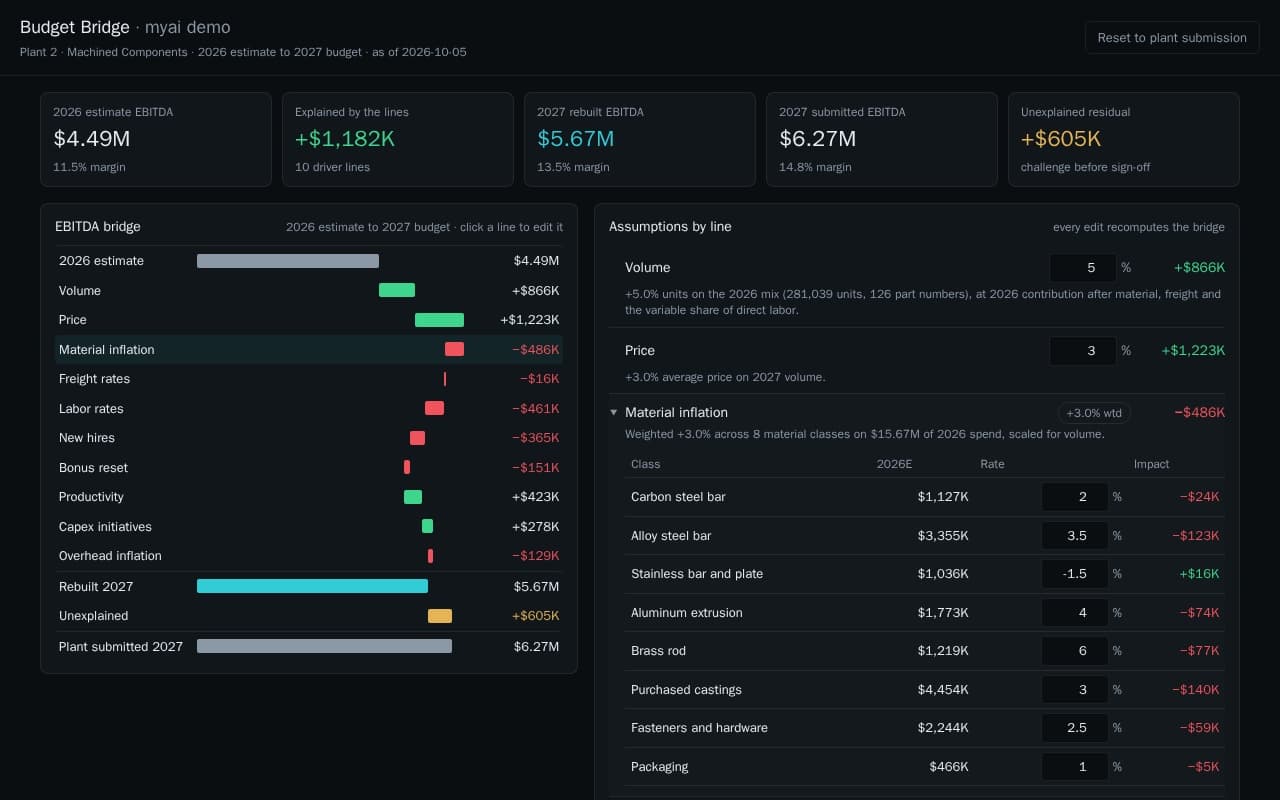
Task: Edit the Alloy steel bar rate field
Action: point(1075,536)
